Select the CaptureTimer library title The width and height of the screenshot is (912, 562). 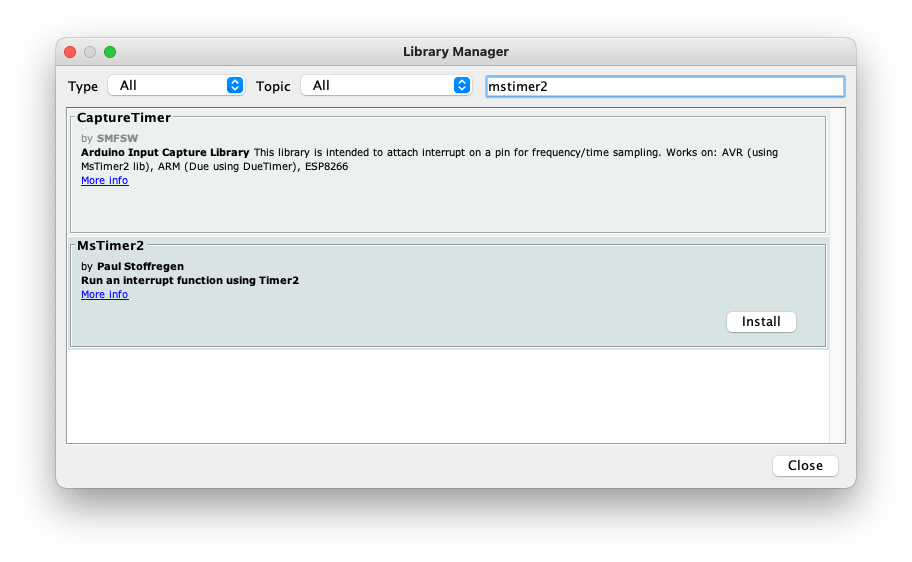click(x=124, y=118)
